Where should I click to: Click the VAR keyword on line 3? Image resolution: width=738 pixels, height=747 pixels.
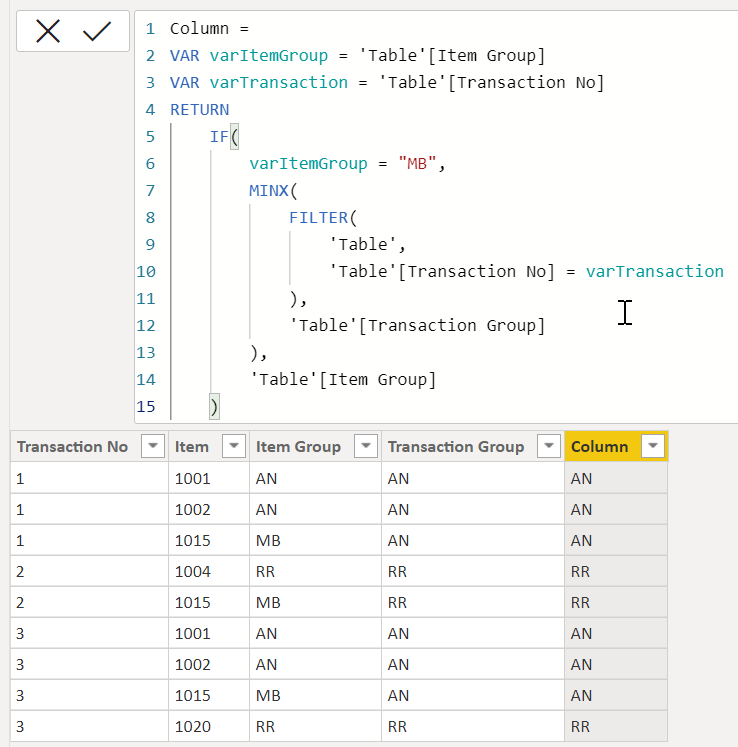coord(184,82)
